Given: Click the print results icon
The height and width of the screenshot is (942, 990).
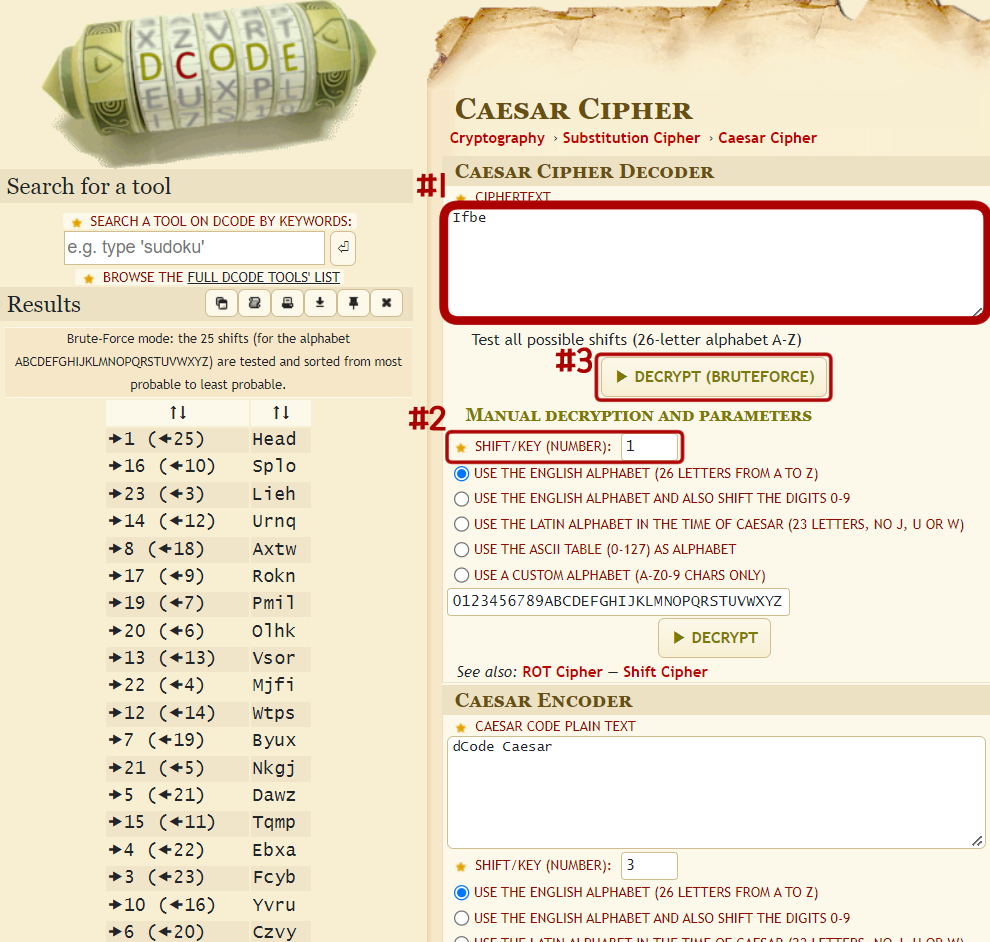Looking at the screenshot, I should [287, 304].
